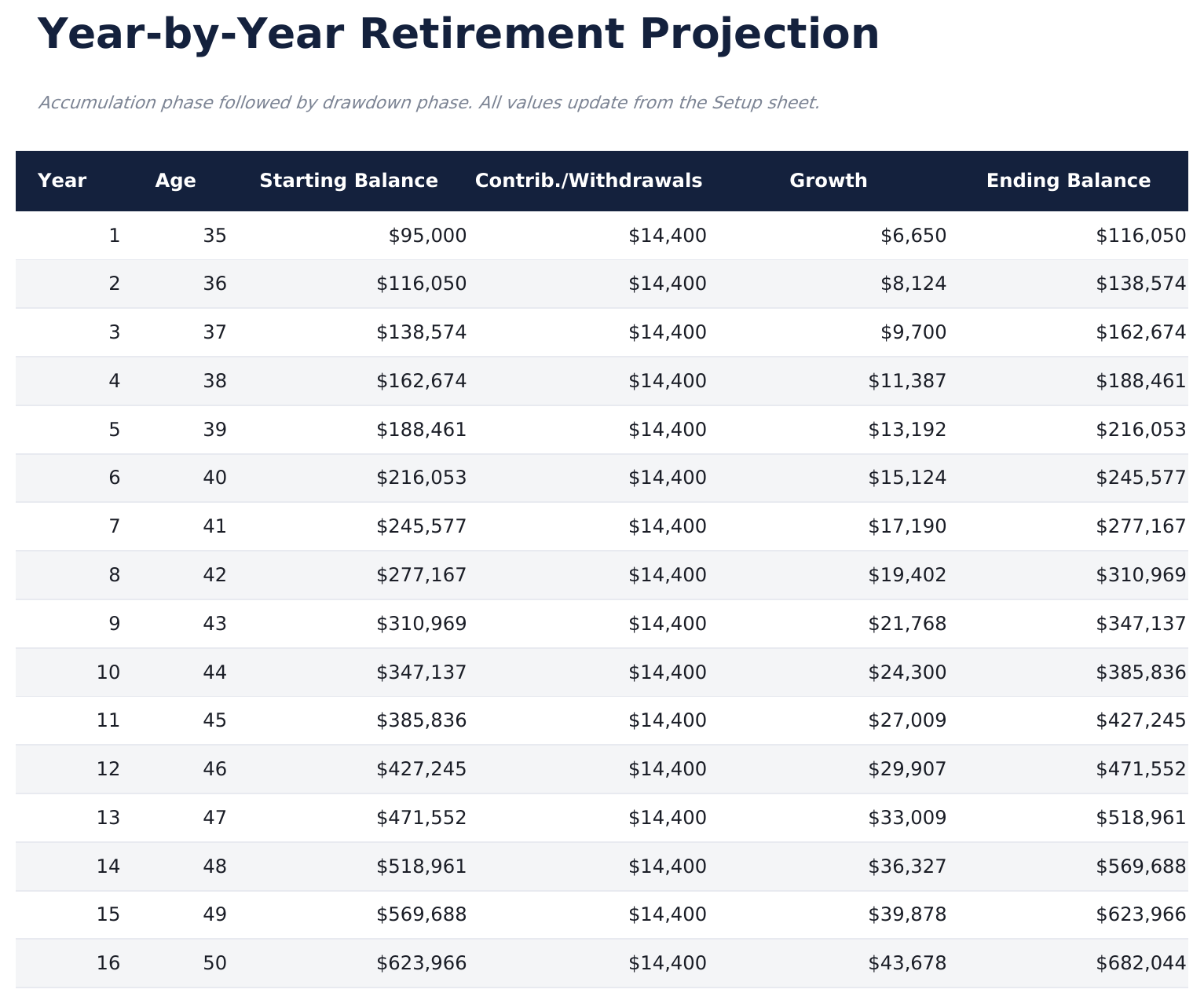Select year 10 cell
The width and height of the screenshot is (1204, 1004).
pyautogui.click(x=108, y=672)
